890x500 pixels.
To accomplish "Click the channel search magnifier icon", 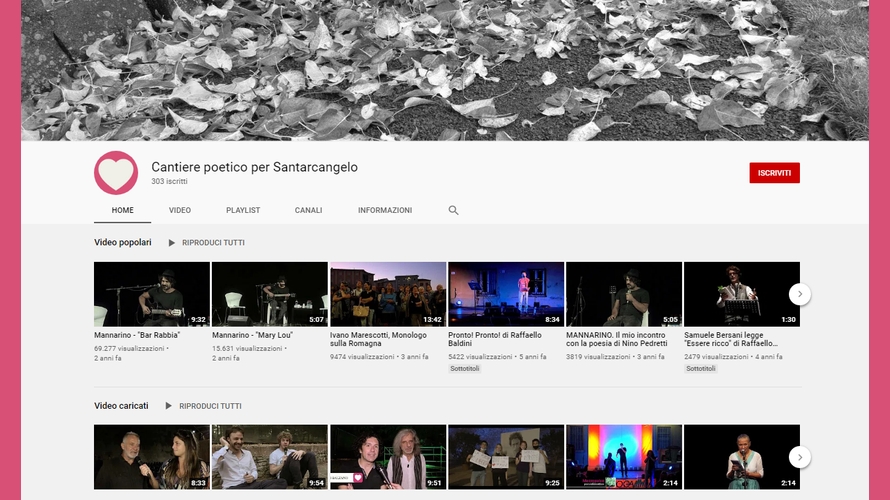I will 453,211.
